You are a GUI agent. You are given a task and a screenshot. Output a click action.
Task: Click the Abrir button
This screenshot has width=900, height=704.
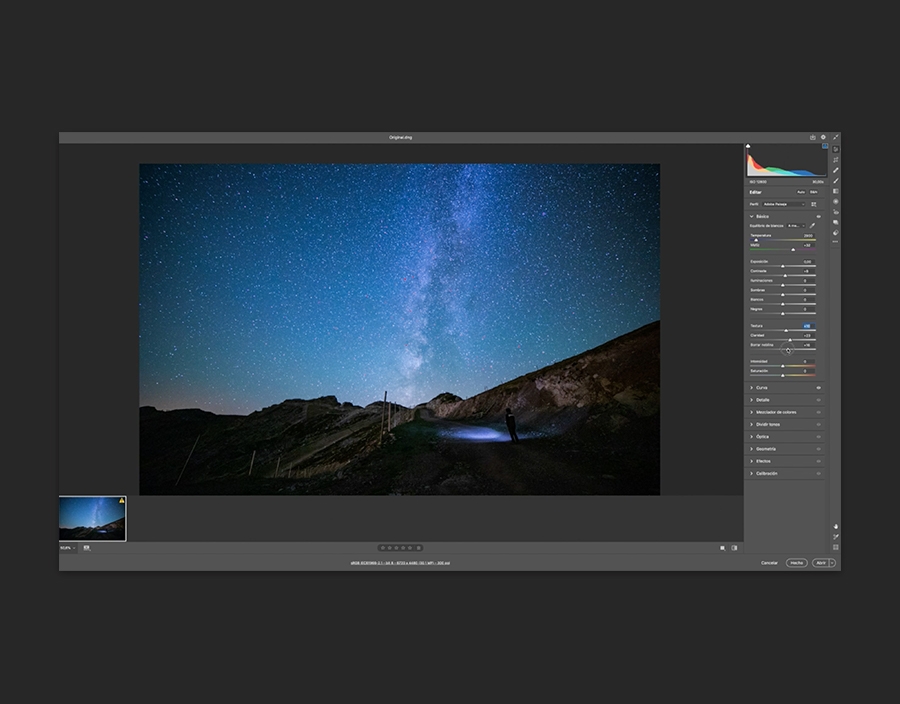pyautogui.click(x=821, y=563)
